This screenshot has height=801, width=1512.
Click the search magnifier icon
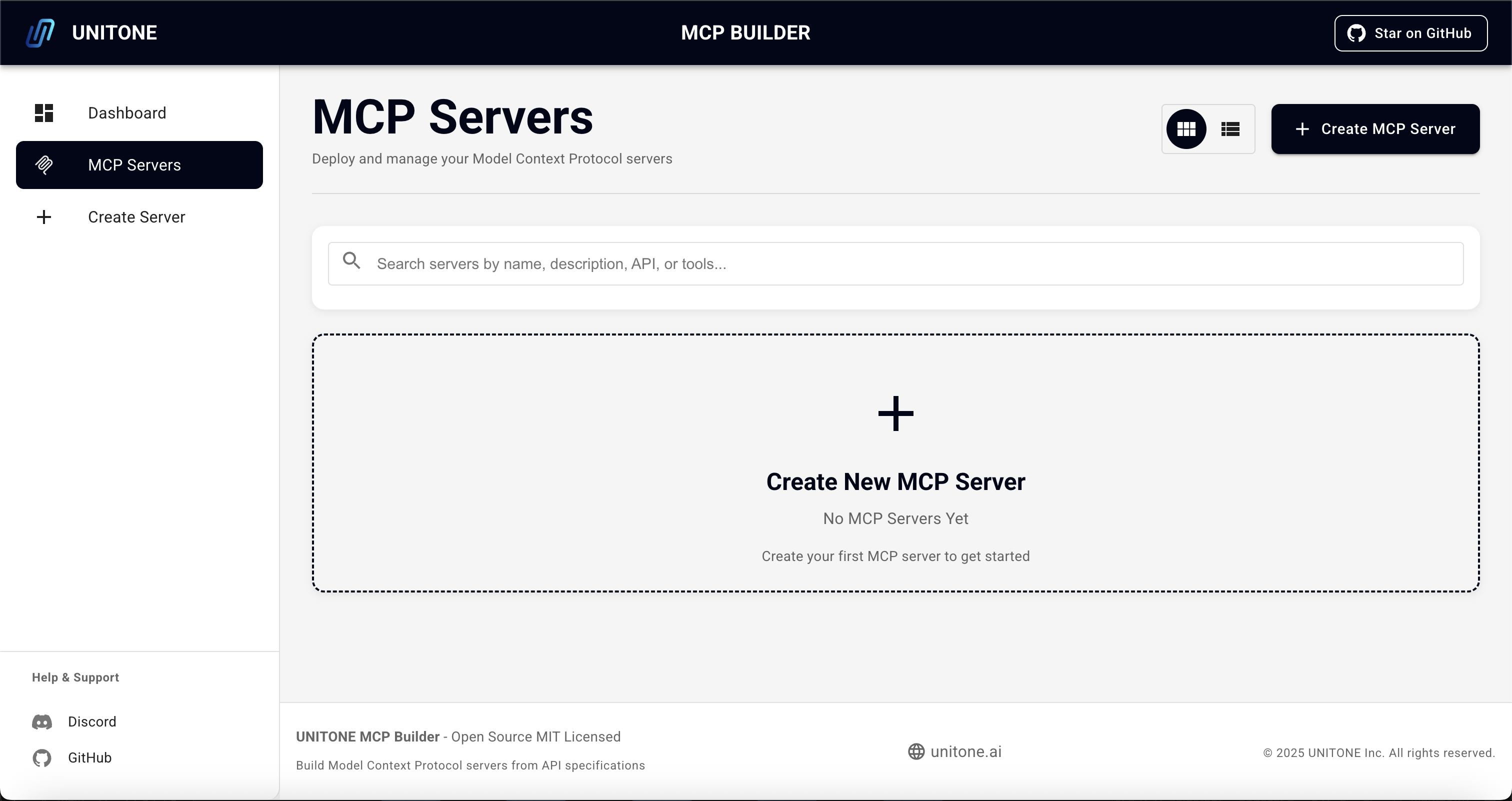(351, 260)
